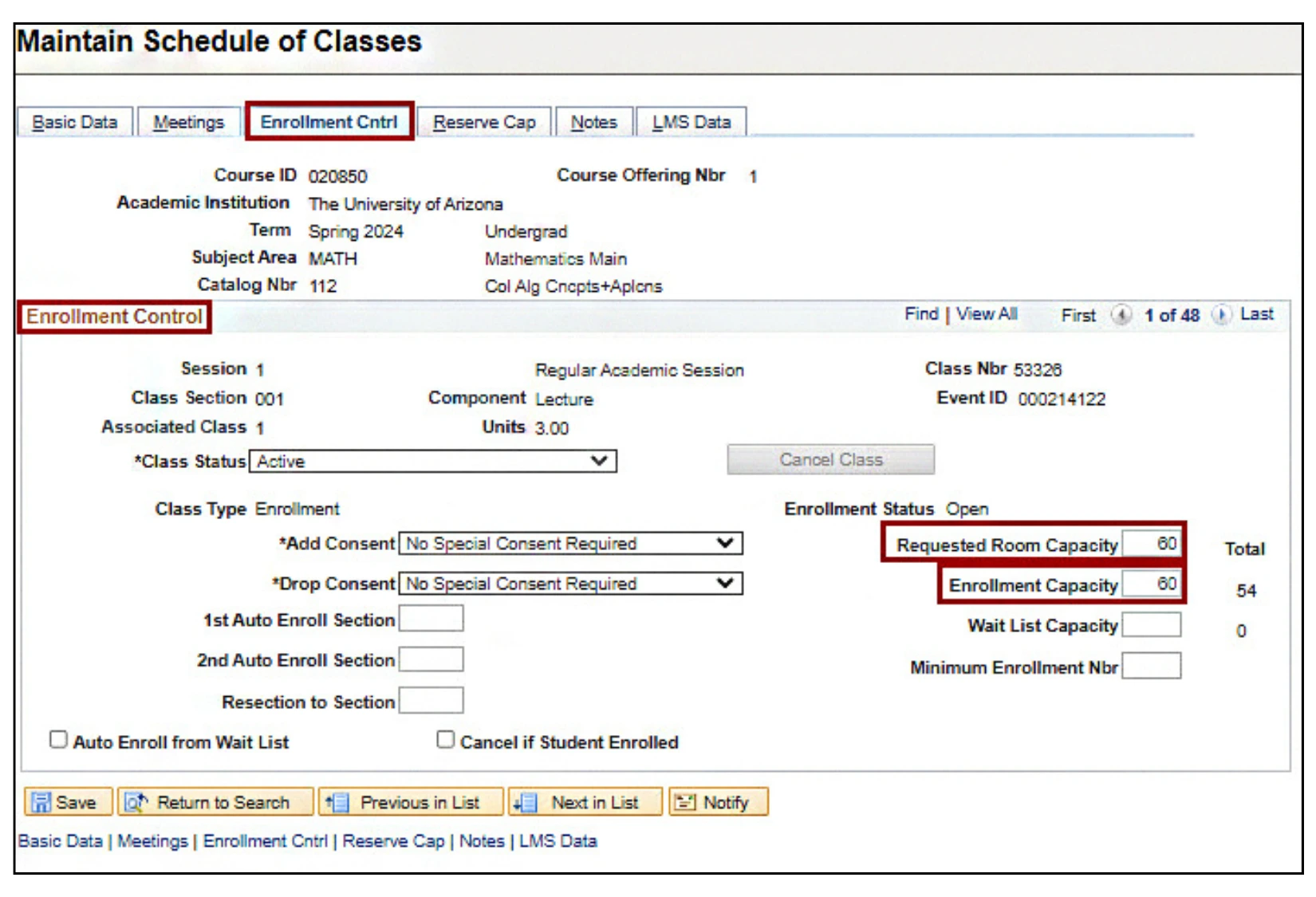Click the Resection to Section field
The image size is (1316, 897).
point(431,701)
